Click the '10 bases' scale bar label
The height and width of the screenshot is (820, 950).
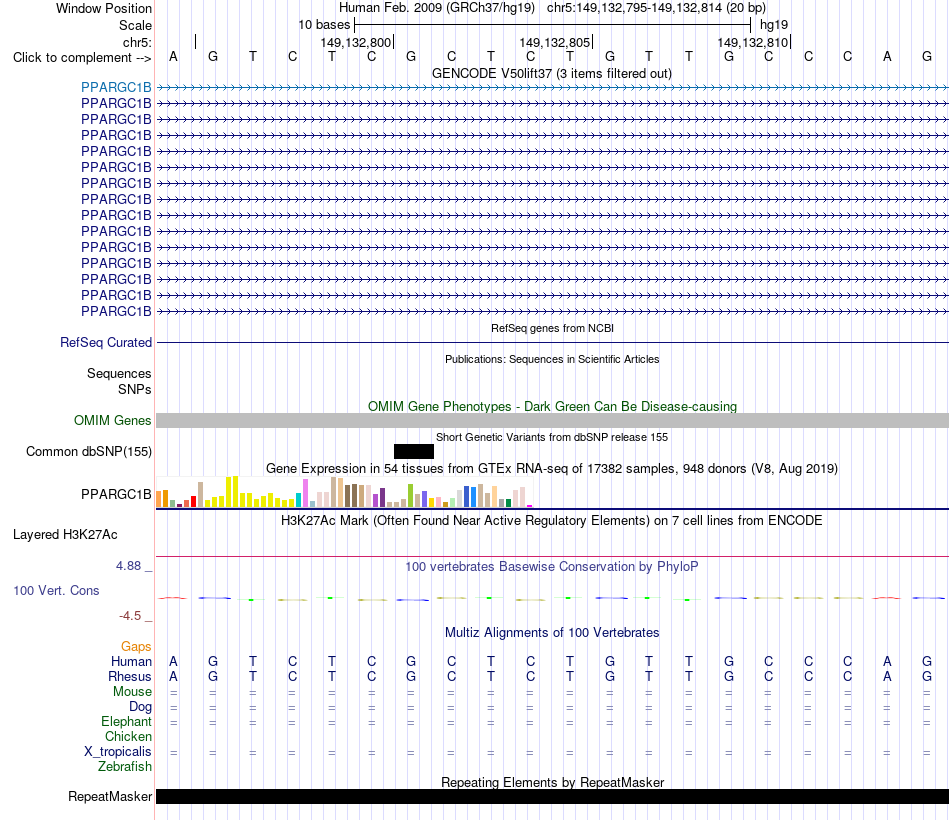click(x=324, y=25)
